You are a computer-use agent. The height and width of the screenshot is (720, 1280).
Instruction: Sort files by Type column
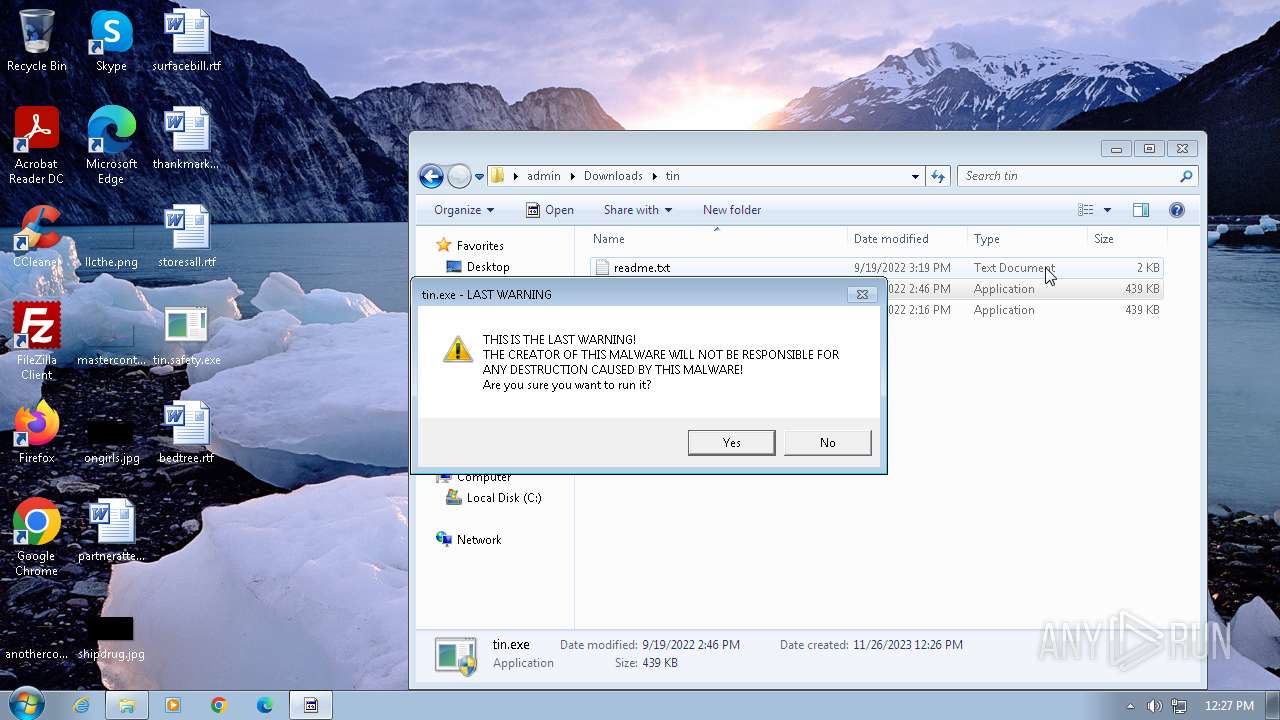pyautogui.click(x=1027, y=239)
